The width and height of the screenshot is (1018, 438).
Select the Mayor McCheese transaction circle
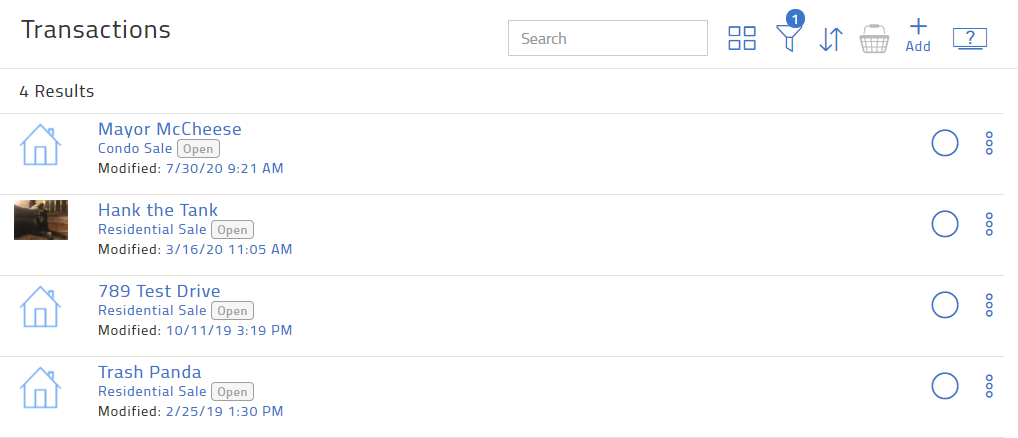pyautogui.click(x=945, y=143)
